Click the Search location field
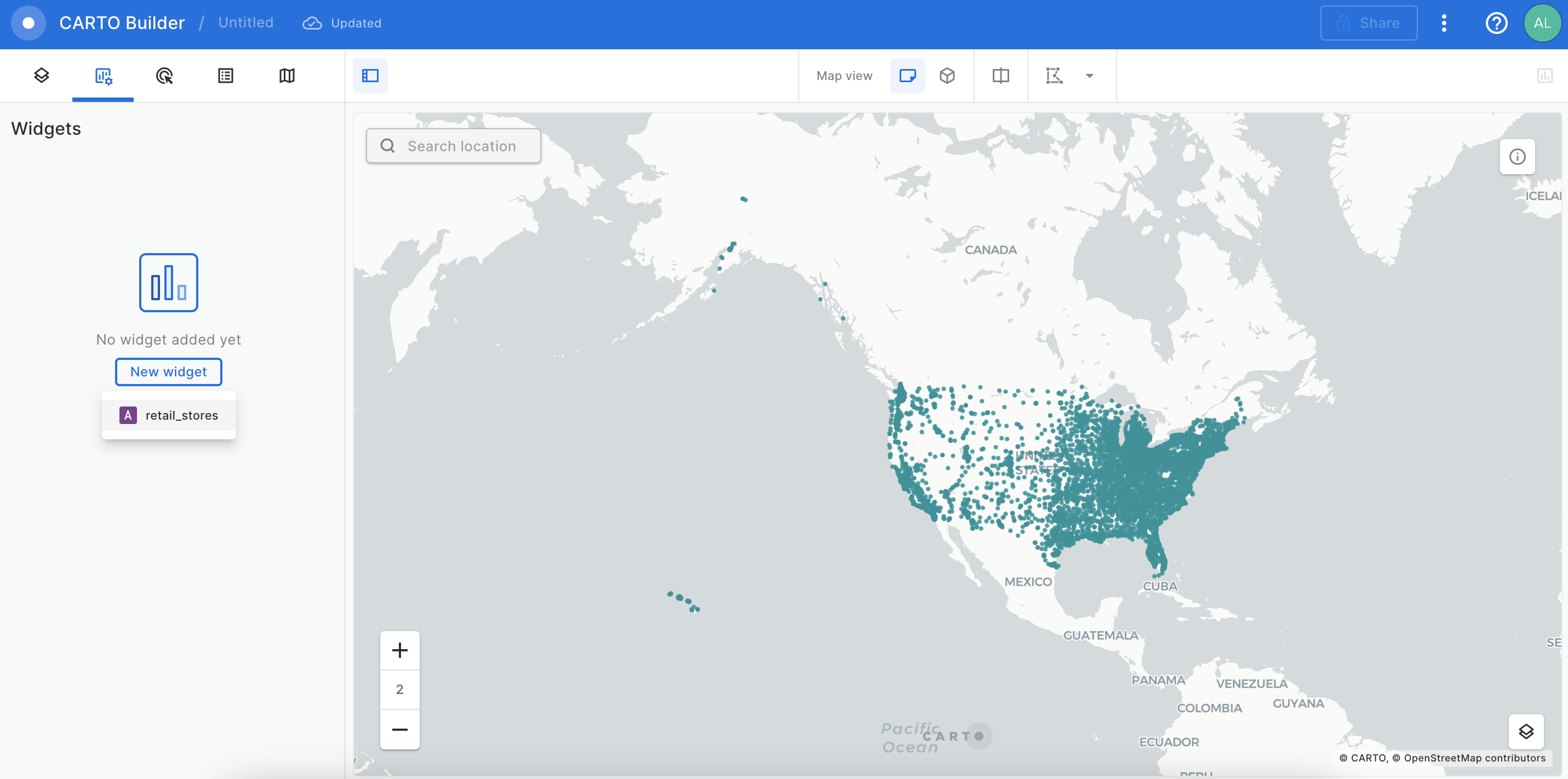The height and width of the screenshot is (779, 1568). pos(461,146)
